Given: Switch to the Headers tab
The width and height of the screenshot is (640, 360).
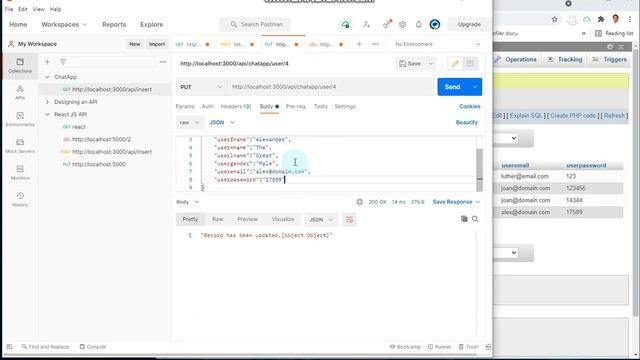Looking at the screenshot, I should pos(236,107).
